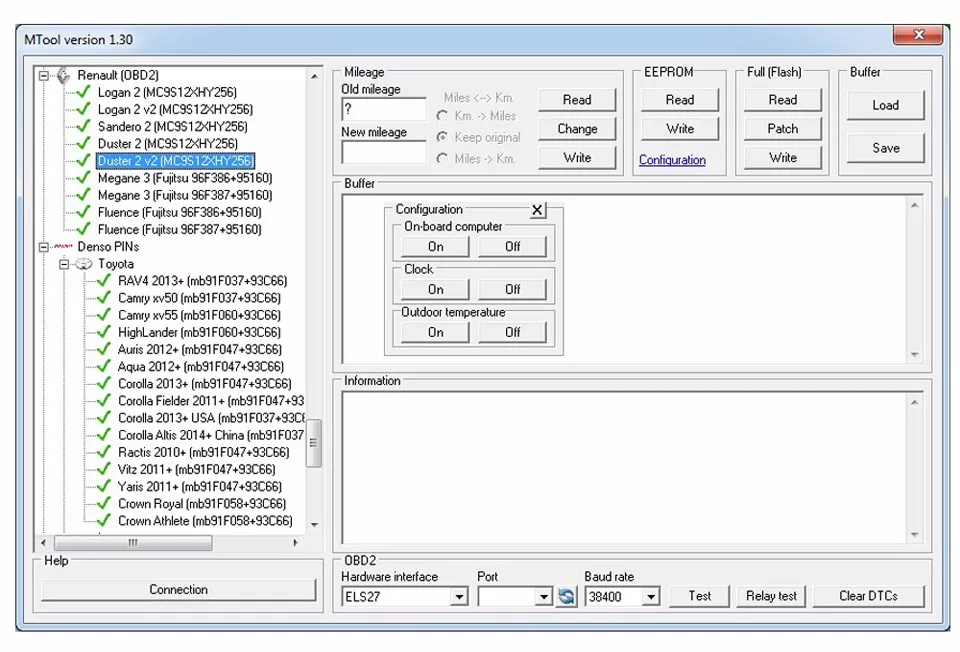The image size is (960, 652).
Task: Click green checkmark beside Camry xv50
Action: click(x=103, y=298)
